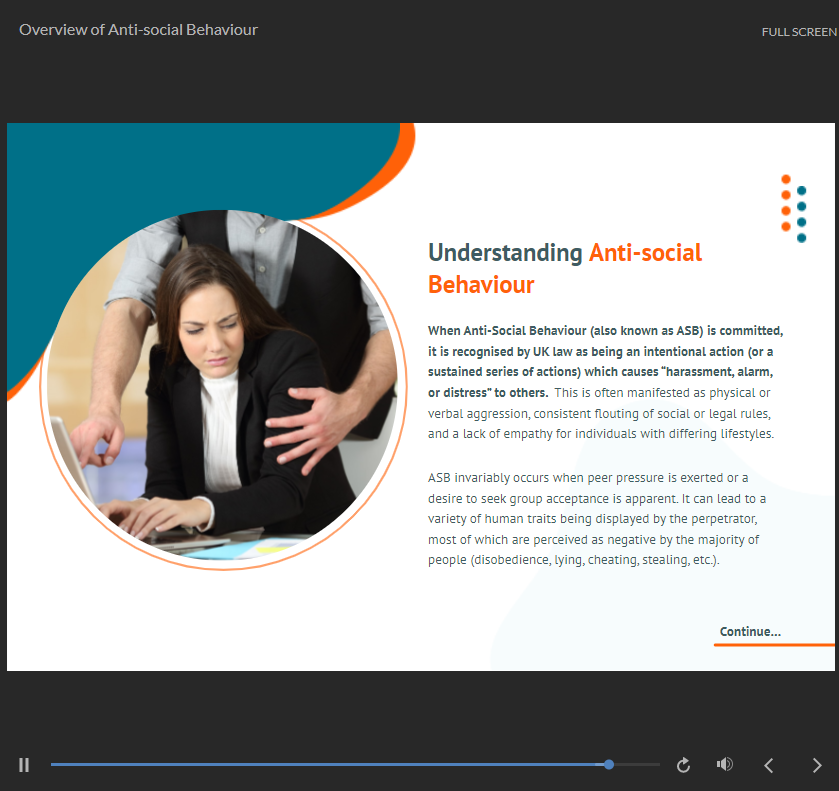
Task: Click the column of orange dots
Action: (x=786, y=203)
